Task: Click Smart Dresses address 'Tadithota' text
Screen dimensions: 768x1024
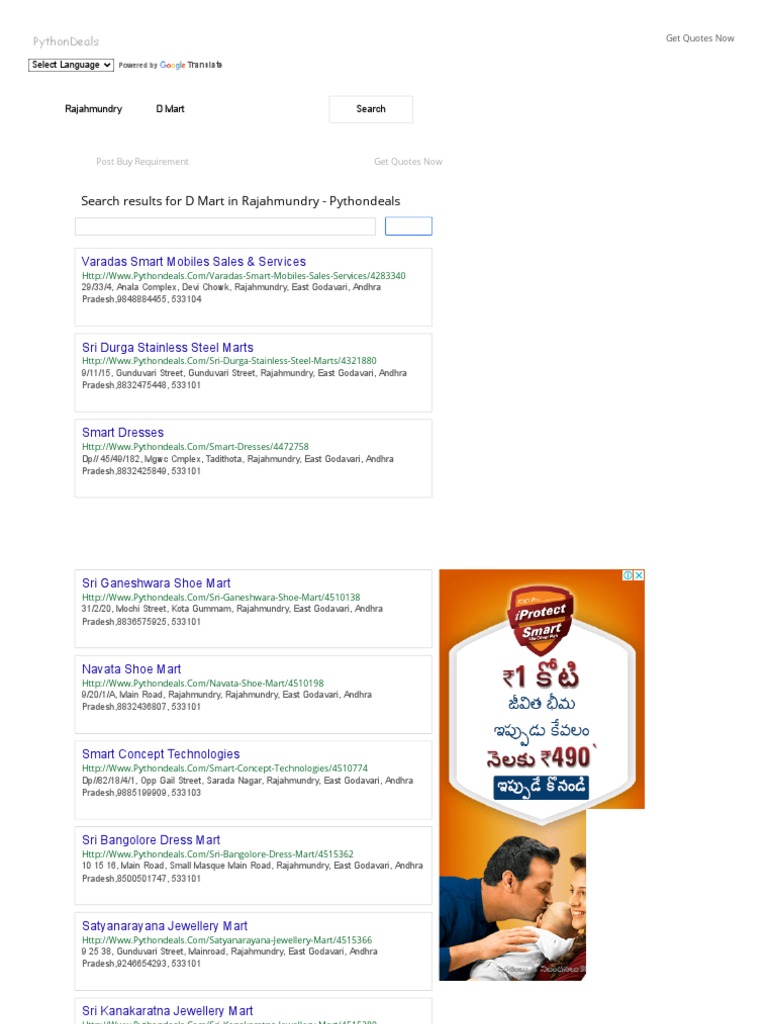Action: point(224,459)
